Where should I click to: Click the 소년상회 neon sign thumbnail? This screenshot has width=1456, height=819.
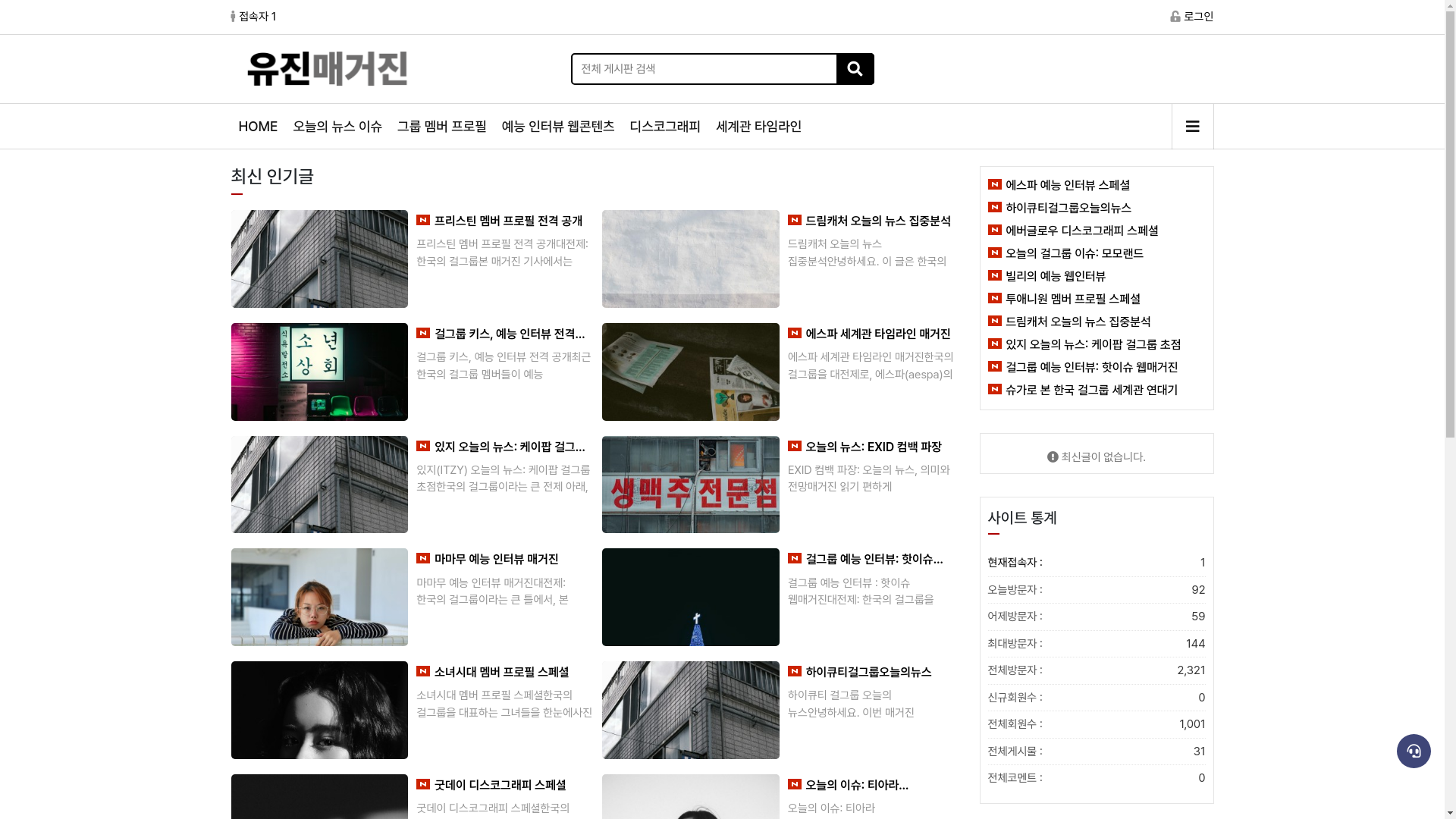[x=319, y=372]
